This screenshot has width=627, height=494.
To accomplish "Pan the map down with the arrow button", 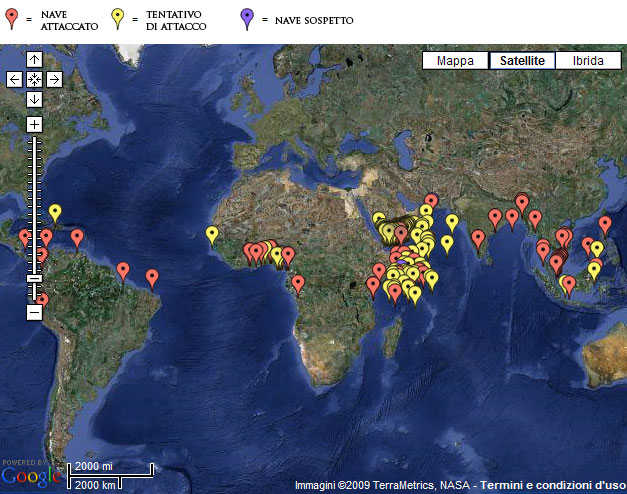I will click(x=34, y=99).
